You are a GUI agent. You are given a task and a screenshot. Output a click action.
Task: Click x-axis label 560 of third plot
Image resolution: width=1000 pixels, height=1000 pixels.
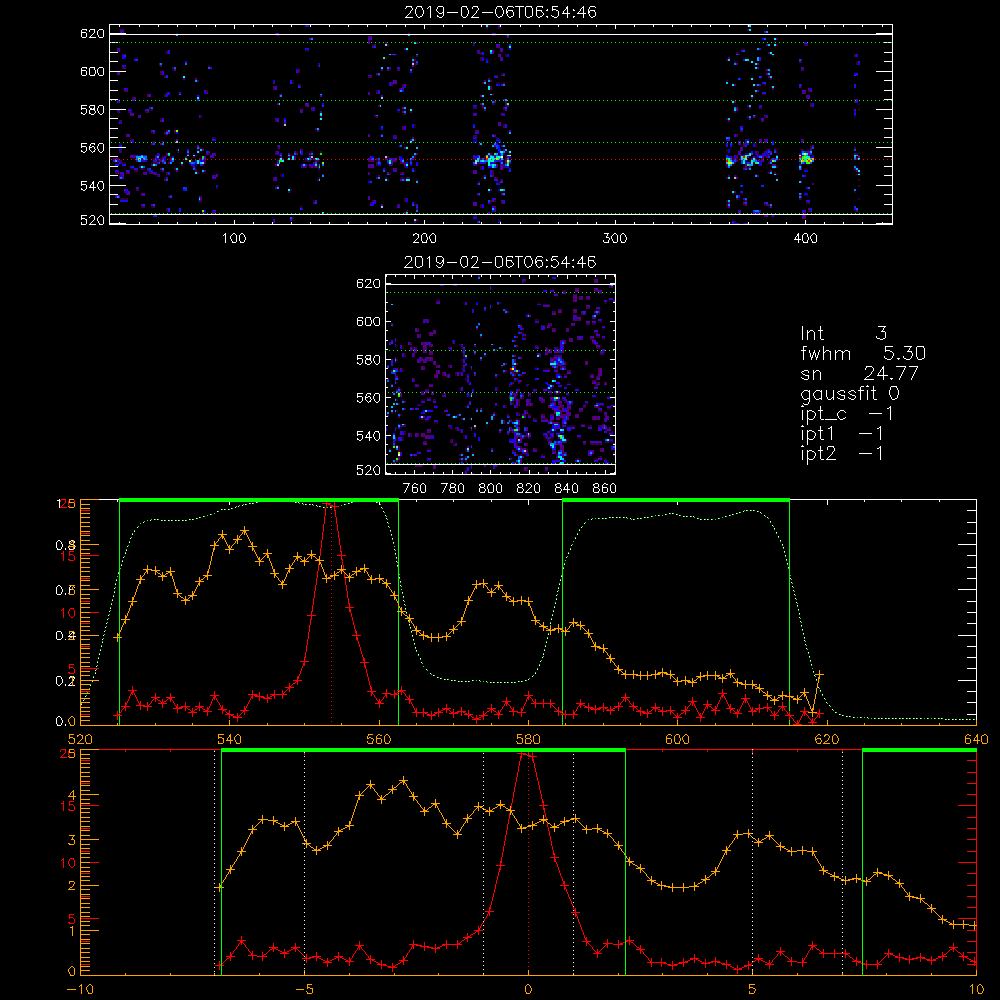379,739
